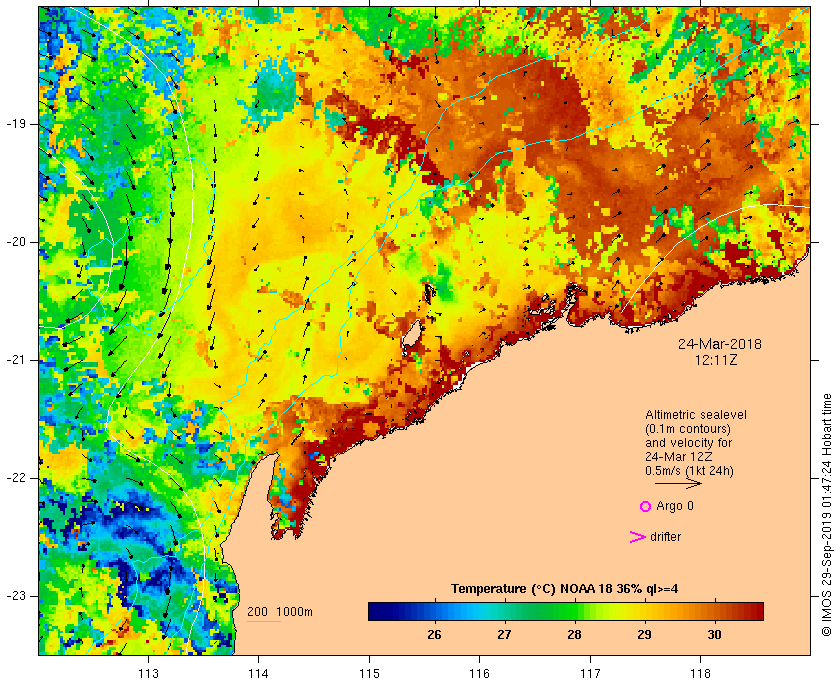Click the colorbar tick label 27

(x=504, y=634)
